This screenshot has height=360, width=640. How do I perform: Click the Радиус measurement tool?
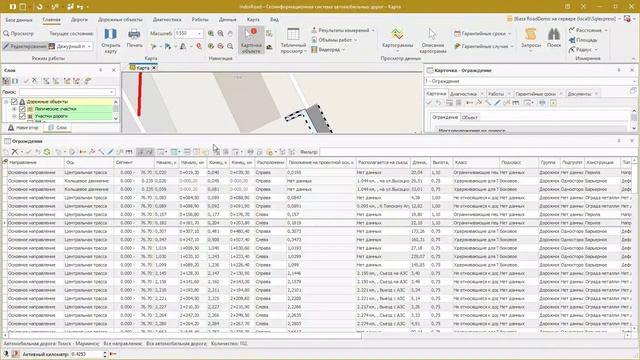(x=584, y=50)
